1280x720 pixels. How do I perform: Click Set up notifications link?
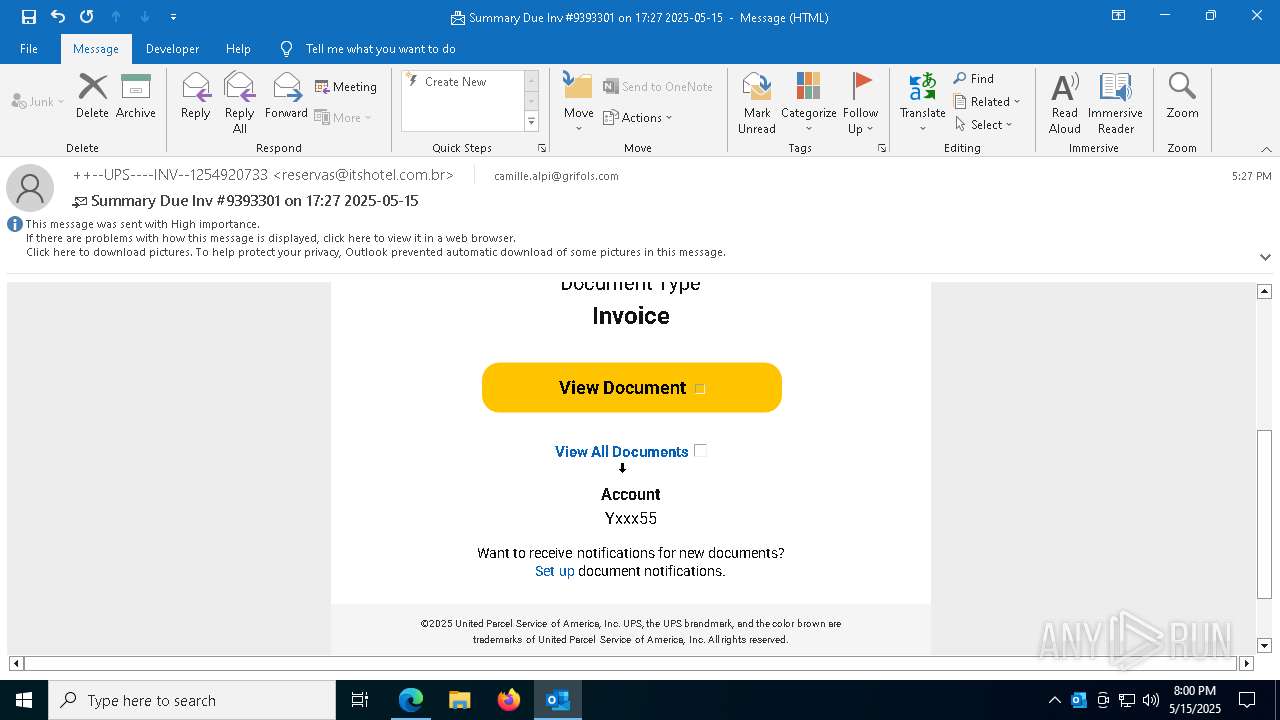pyautogui.click(x=555, y=571)
